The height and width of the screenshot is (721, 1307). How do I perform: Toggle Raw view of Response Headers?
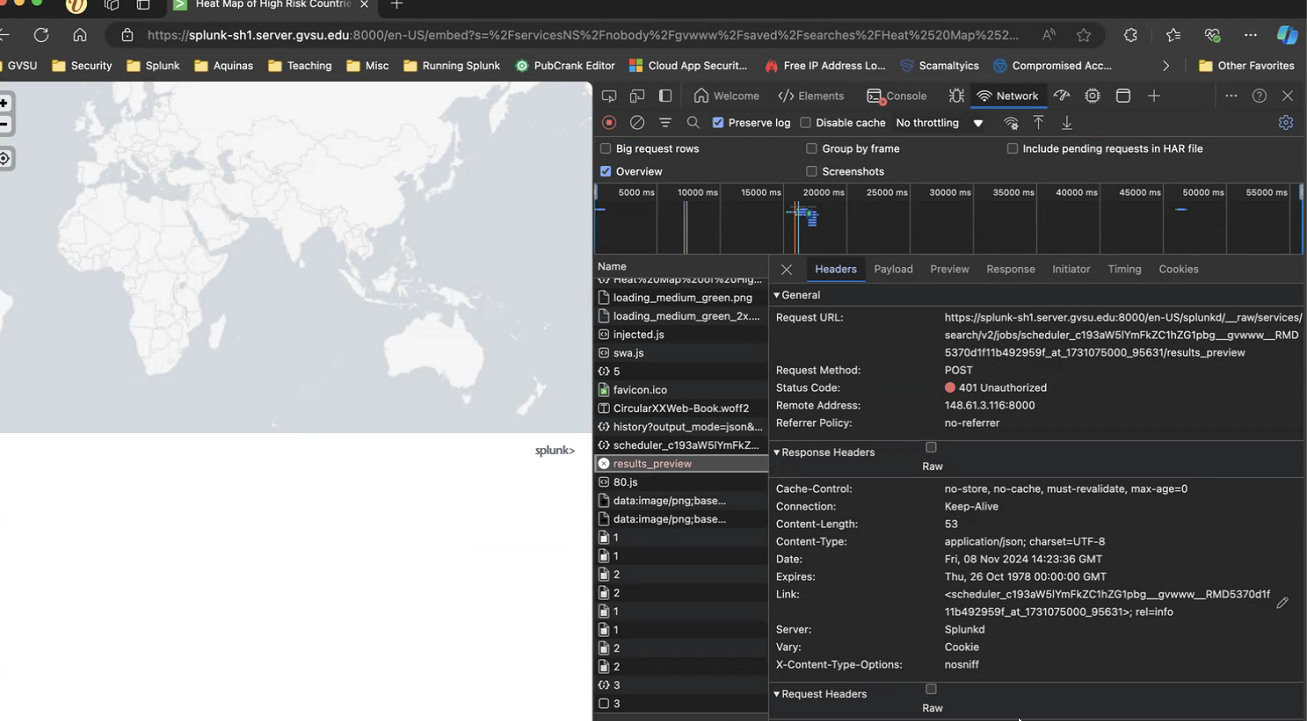(x=931, y=447)
